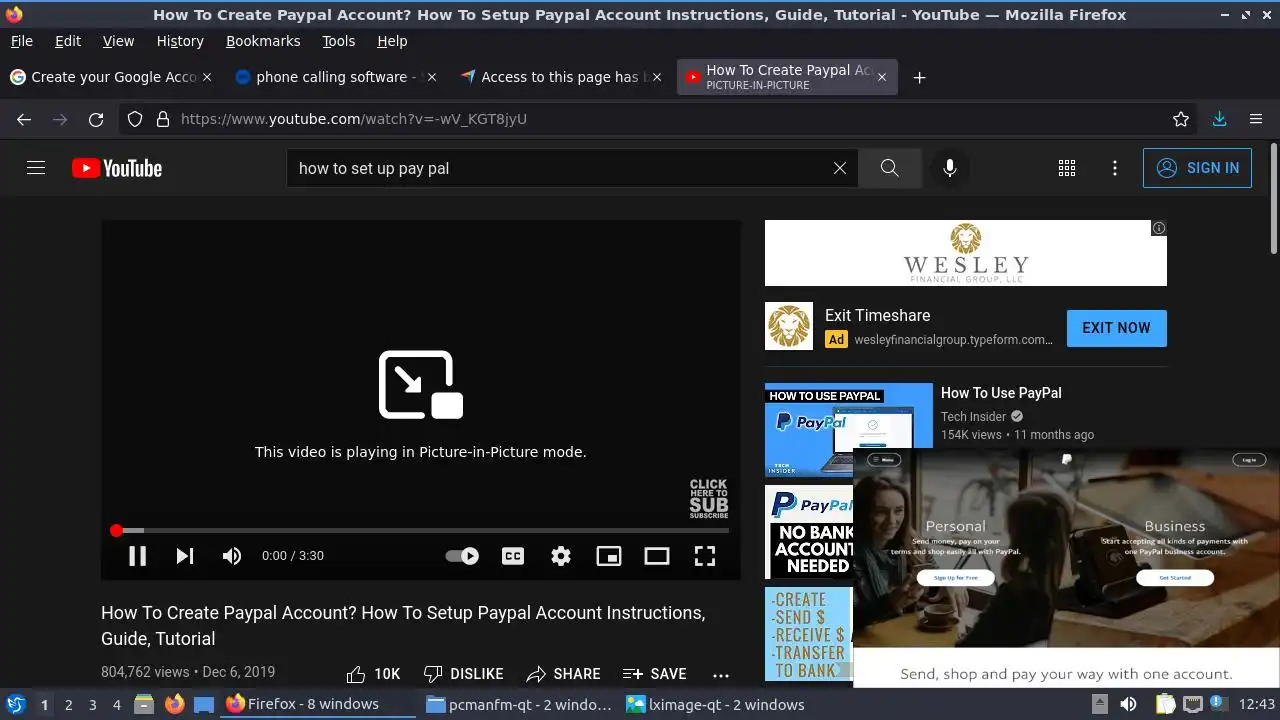The height and width of the screenshot is (720, 1280).
Task: Toggle theater mode
Action: click(657, 556)
